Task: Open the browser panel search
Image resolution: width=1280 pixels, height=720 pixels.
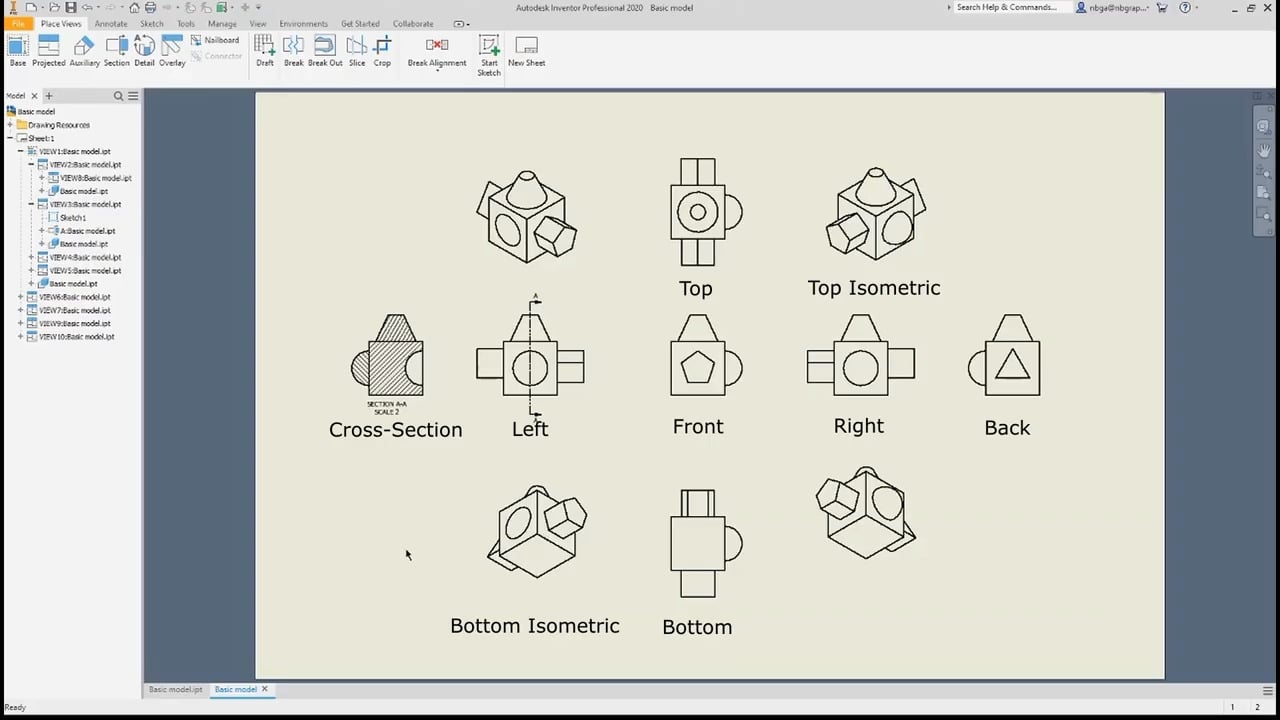Action: point(118,96)
